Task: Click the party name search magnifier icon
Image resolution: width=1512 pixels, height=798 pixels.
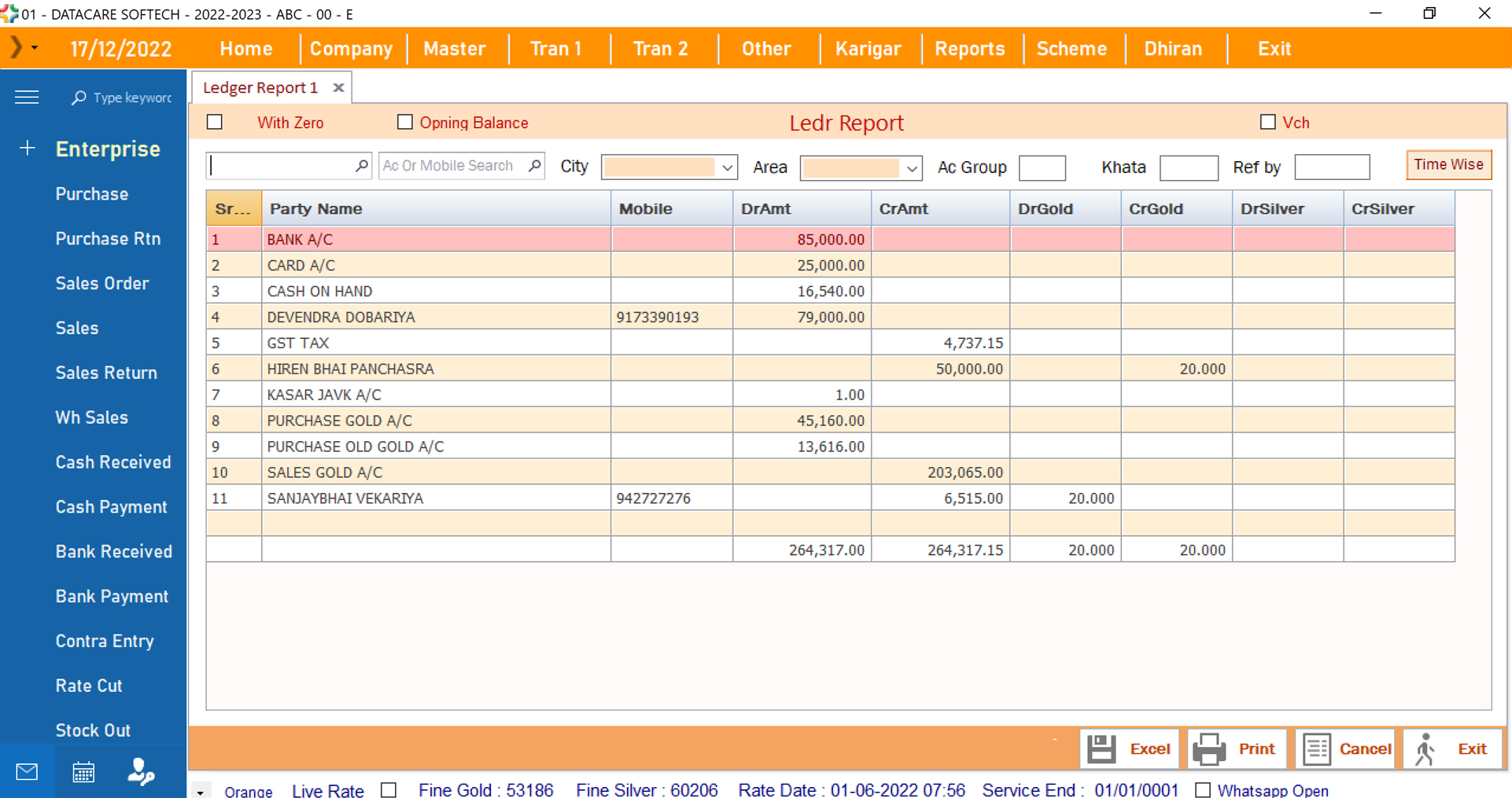Action: [x=362, y=166]
